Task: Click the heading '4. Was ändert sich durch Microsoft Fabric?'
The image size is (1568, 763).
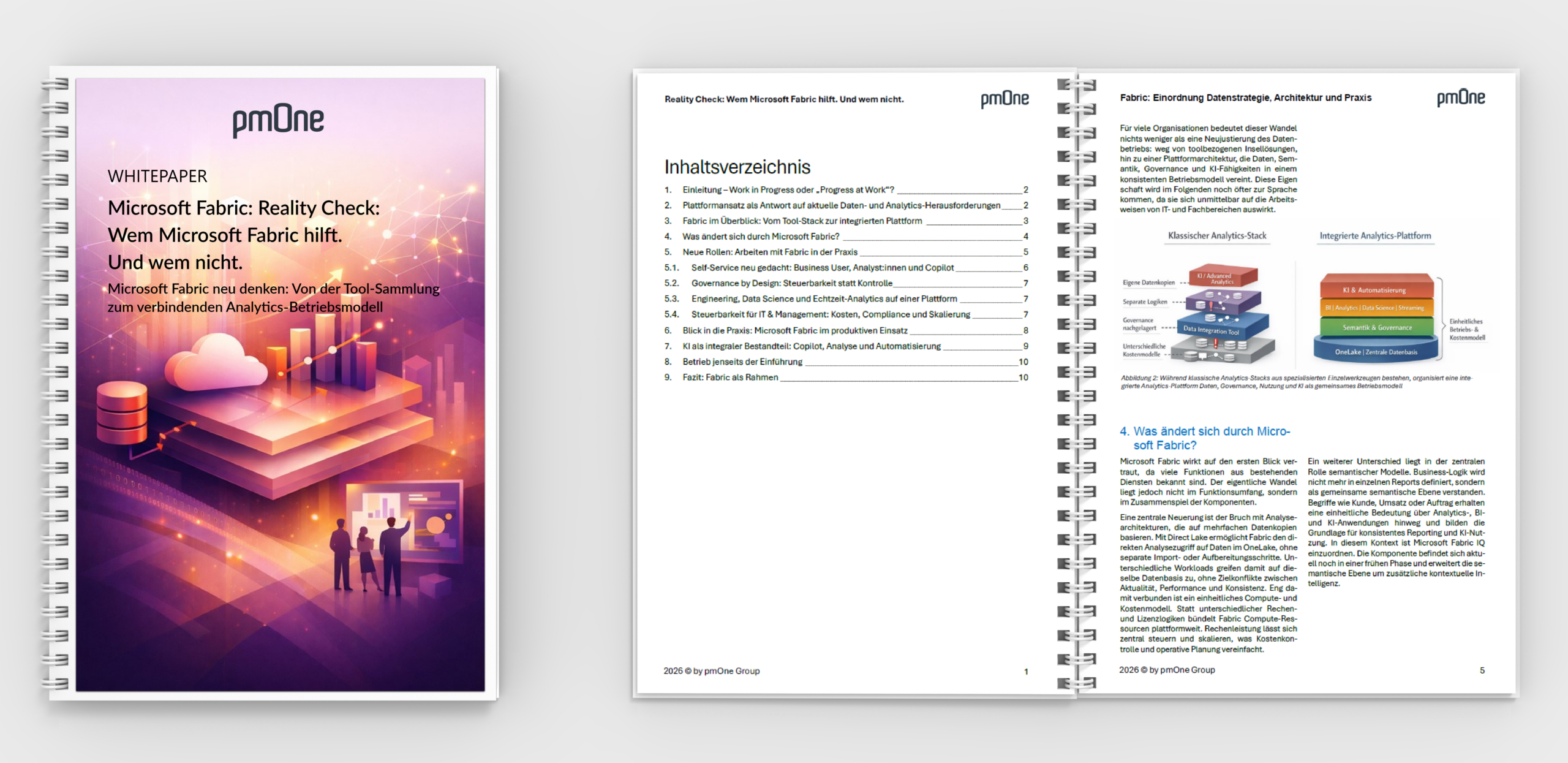Action: tap(1205, 438)
